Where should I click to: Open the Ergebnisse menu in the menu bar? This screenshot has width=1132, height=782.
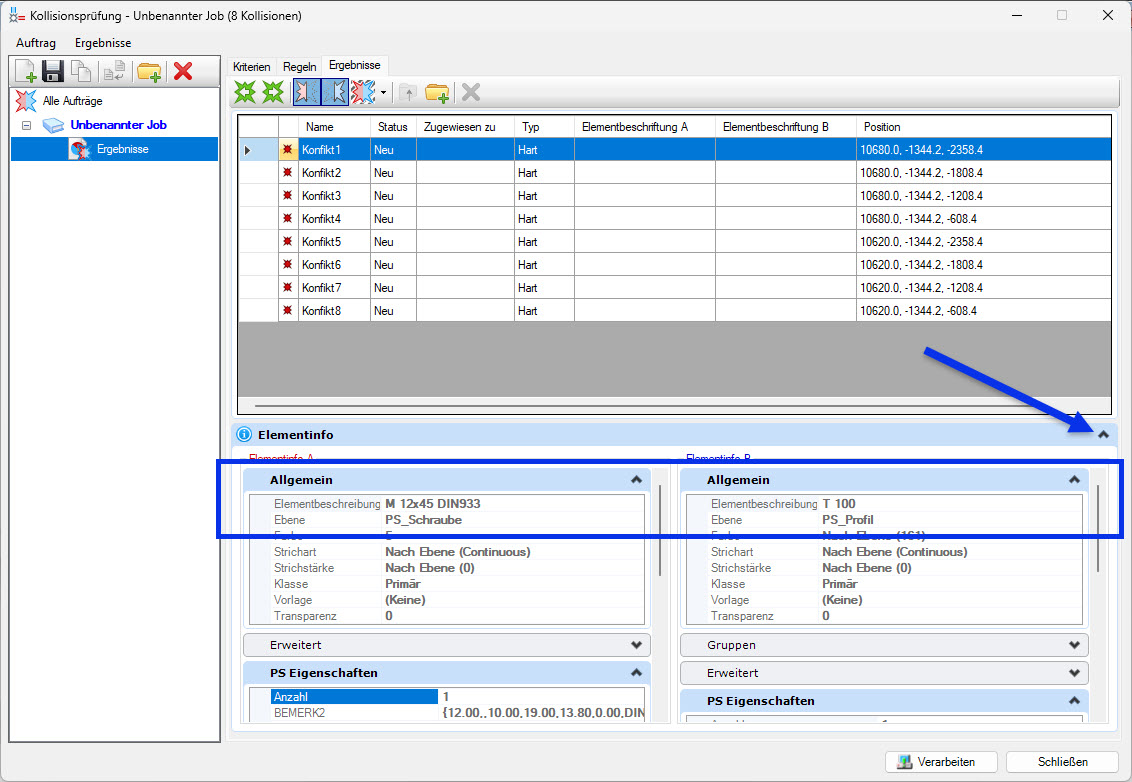pos(103,43)
